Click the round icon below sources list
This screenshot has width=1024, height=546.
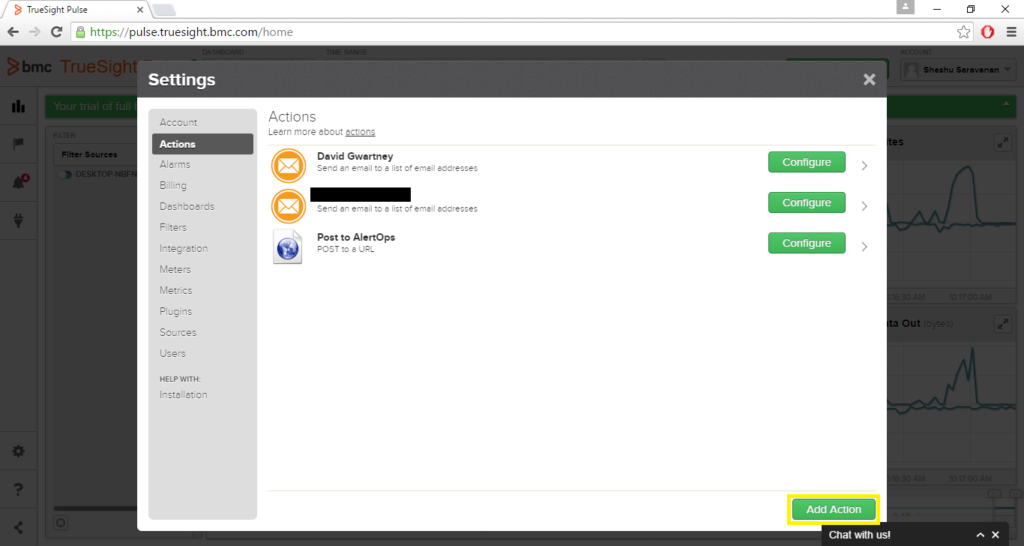61,522
